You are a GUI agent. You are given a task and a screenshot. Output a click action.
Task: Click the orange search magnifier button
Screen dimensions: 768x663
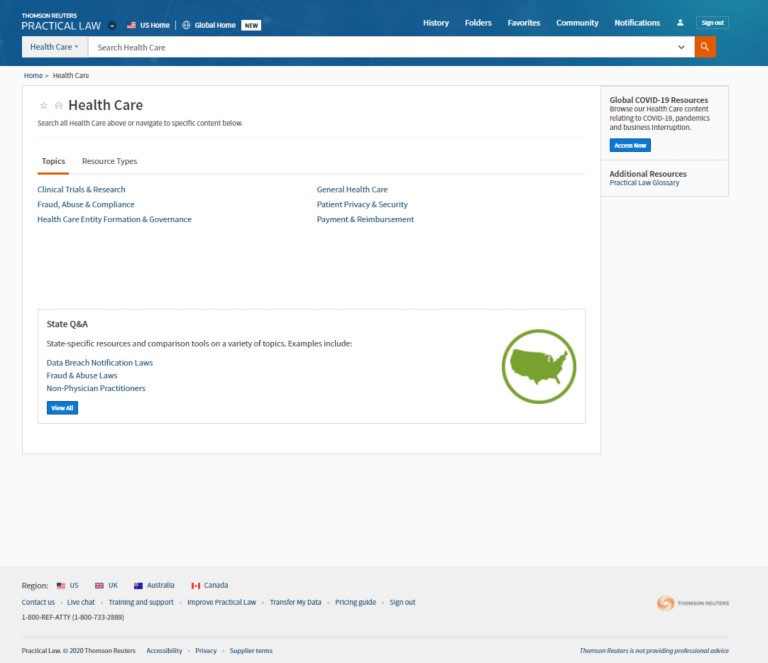(705, 47)
